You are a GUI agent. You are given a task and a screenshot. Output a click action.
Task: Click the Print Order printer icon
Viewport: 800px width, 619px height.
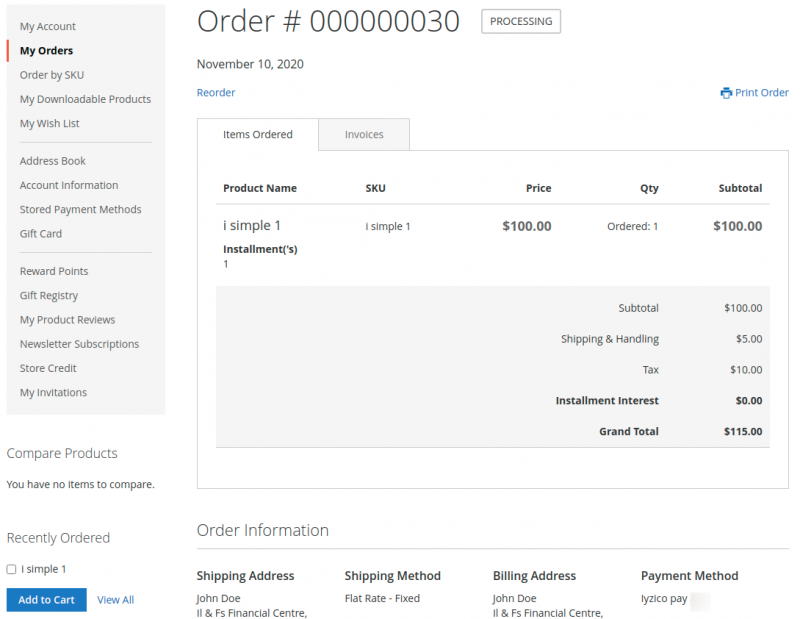[727, 92]
